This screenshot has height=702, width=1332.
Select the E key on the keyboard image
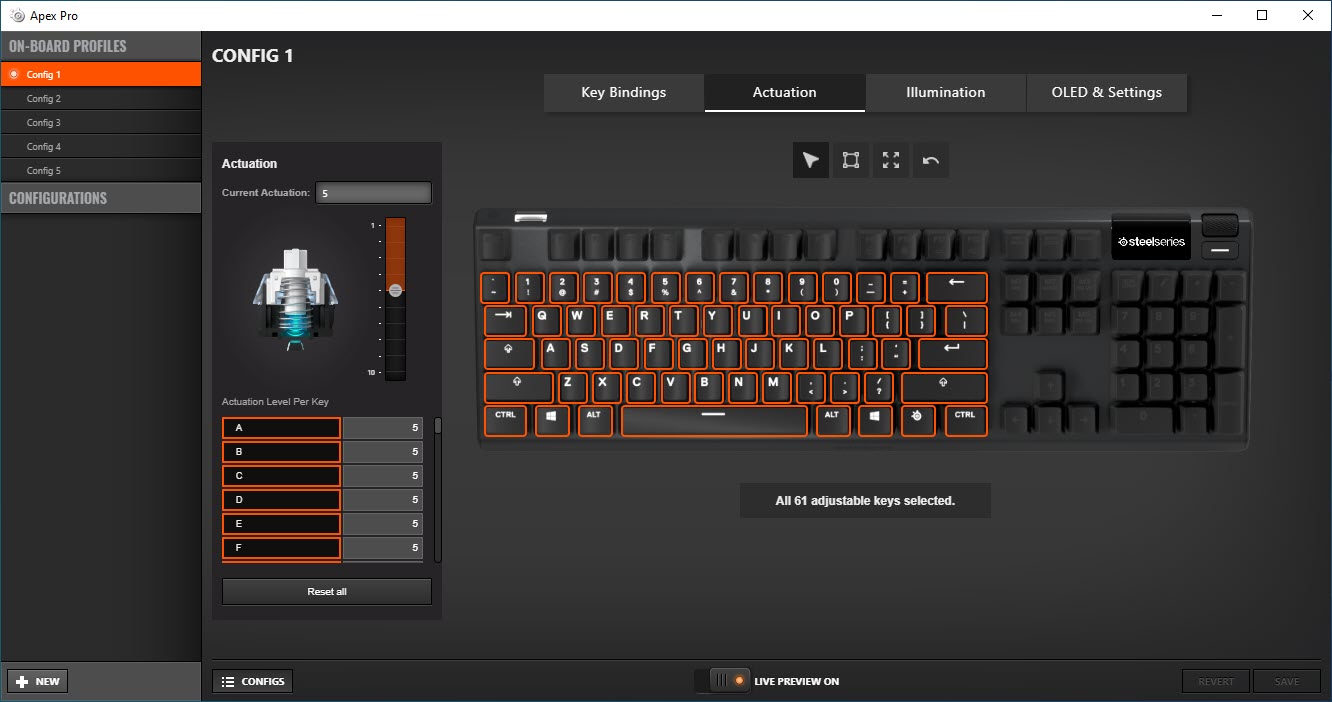click(614, 321)
